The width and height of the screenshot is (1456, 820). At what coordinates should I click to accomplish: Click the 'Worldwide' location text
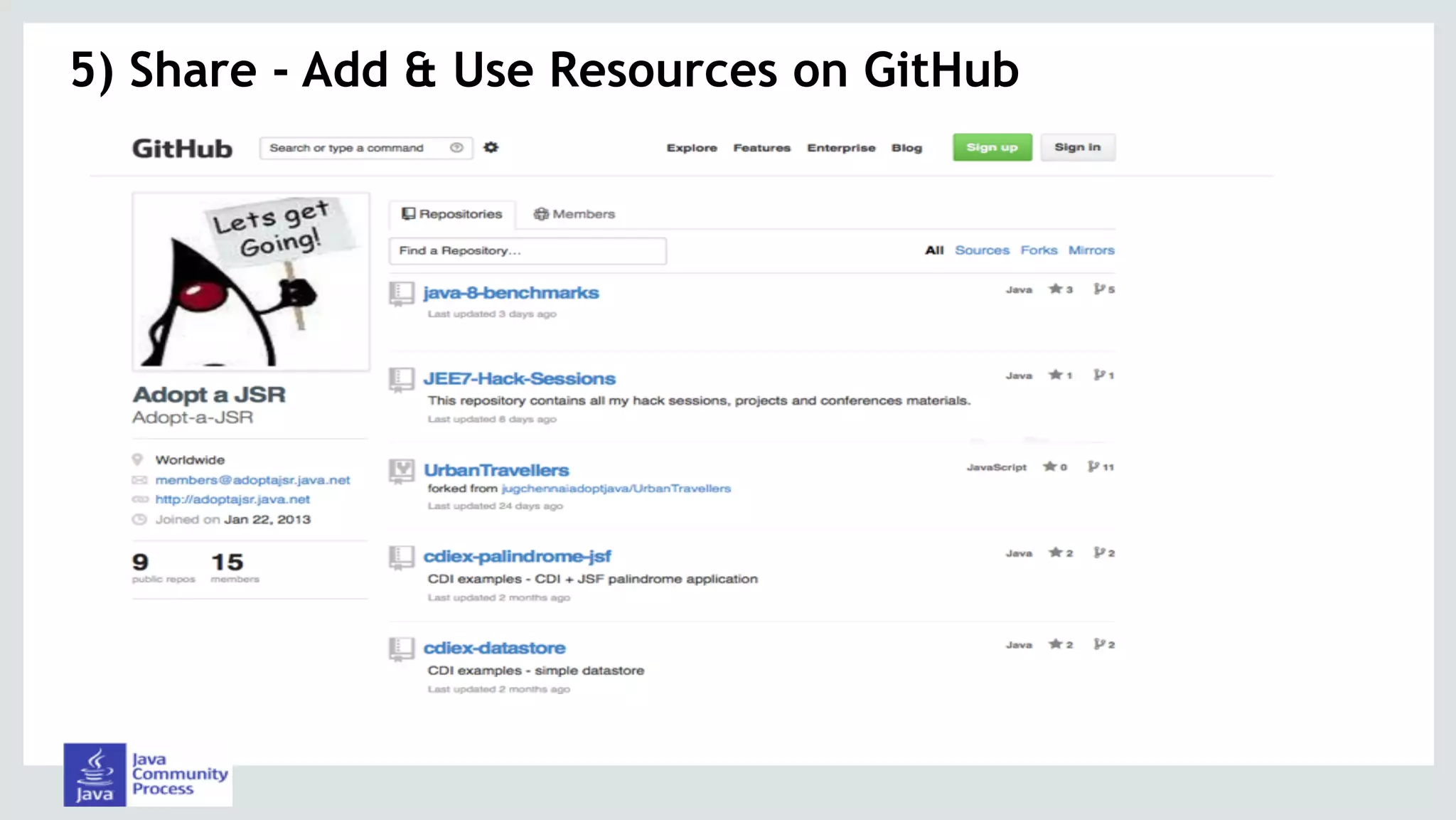[x=190, y=460]
